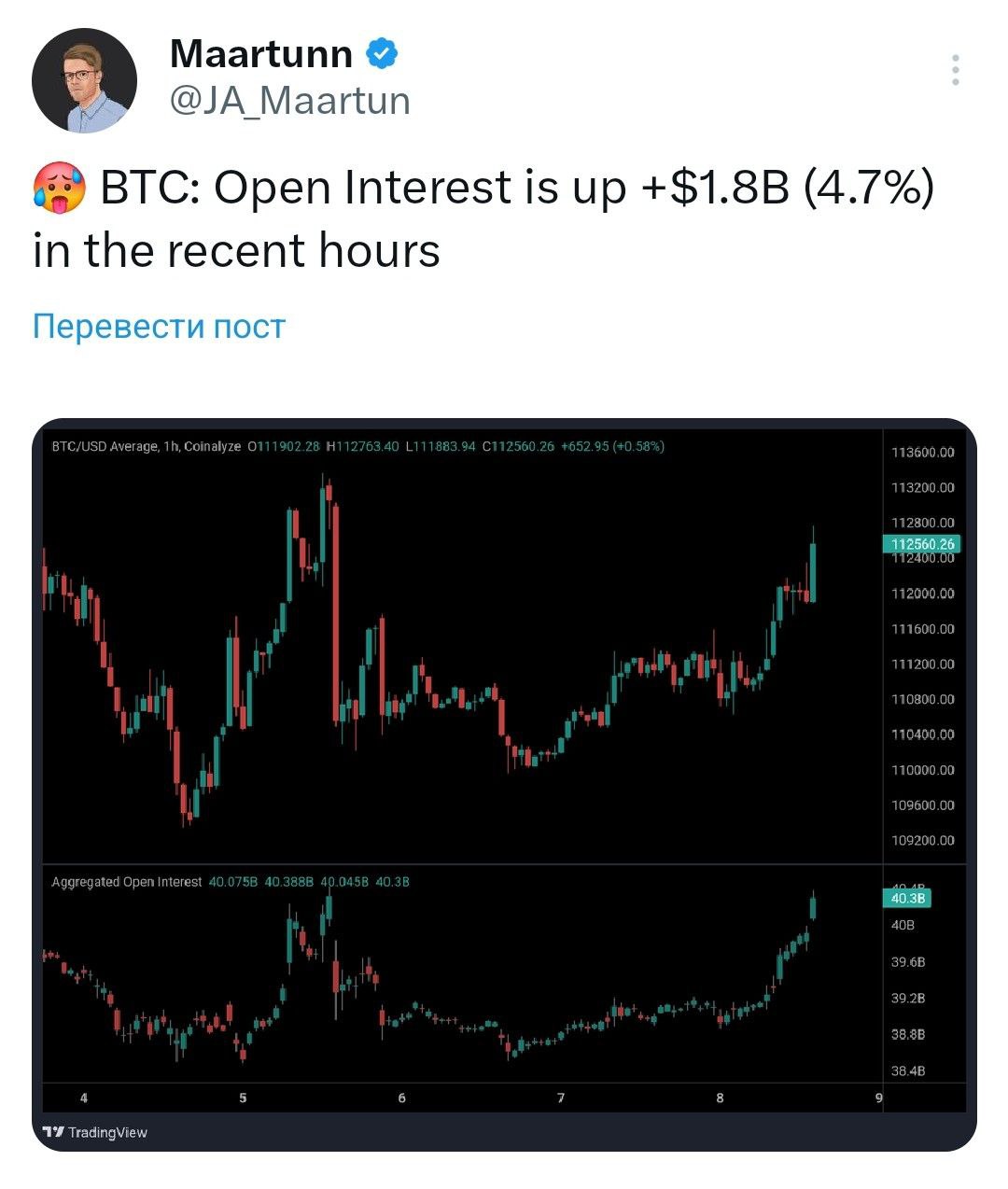
Task: Click the 40.3B open interest label
Action: tap(907, 898)
